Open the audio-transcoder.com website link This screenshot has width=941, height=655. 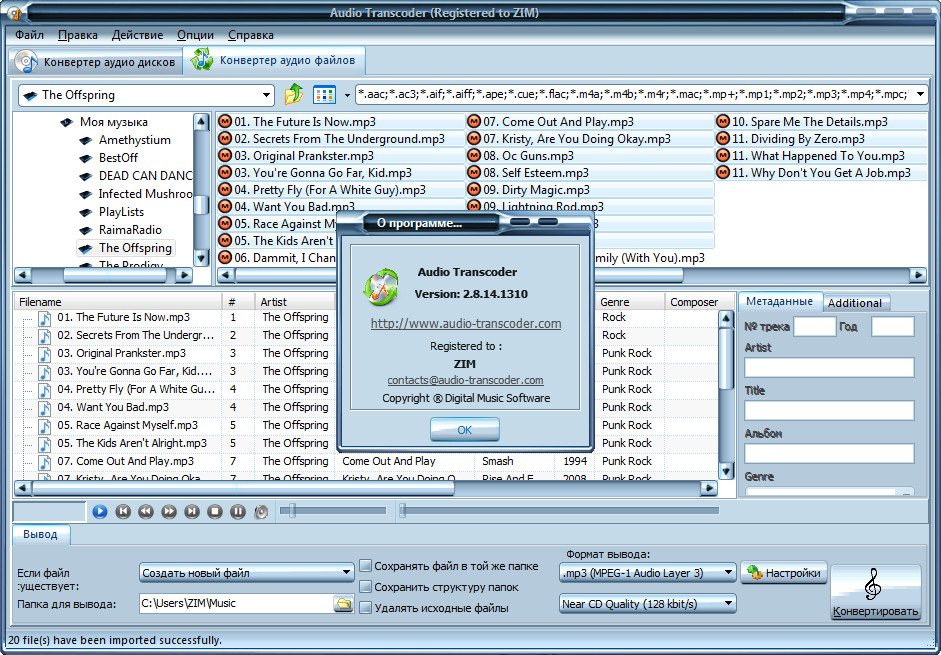pyautogui.click(x=465, y=324)
